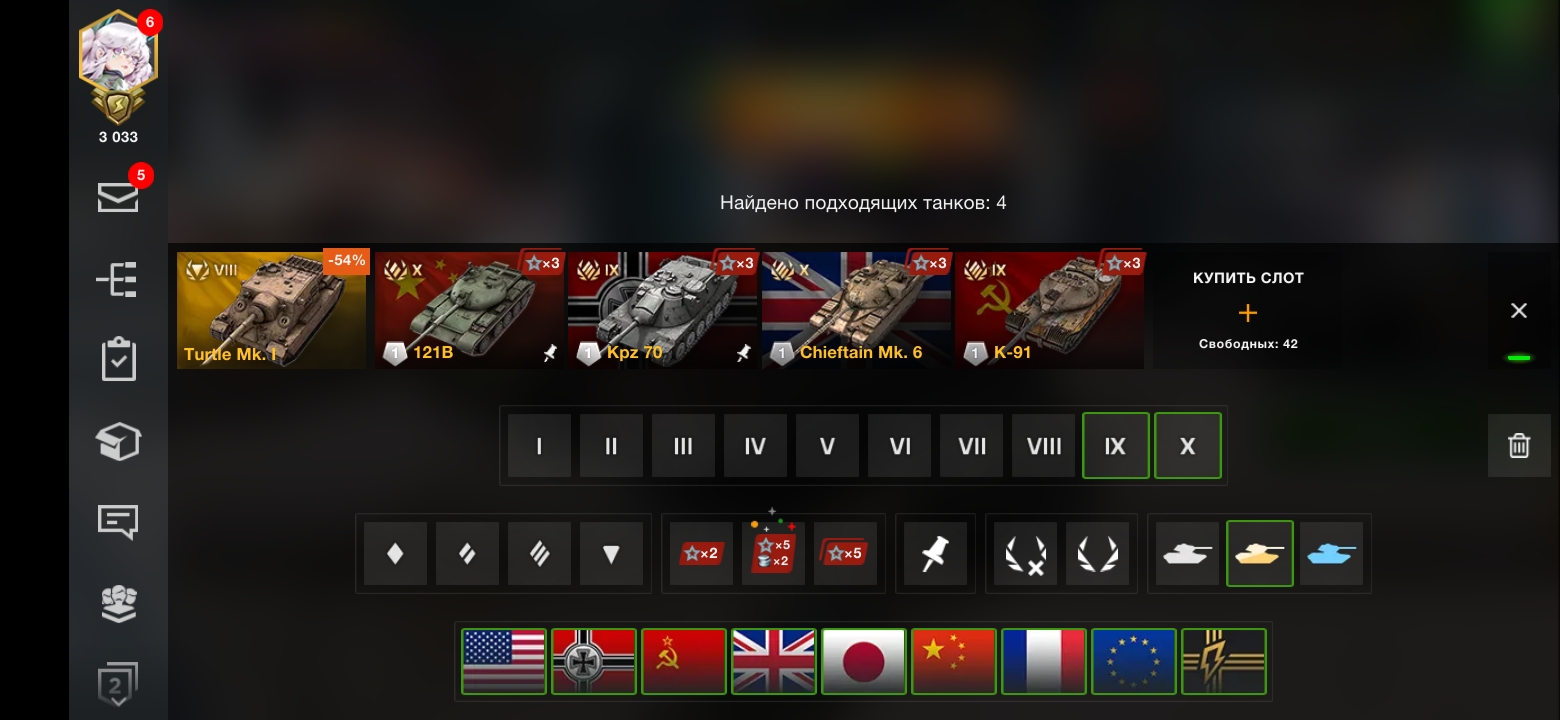Open the missions clipboard icon

tap(118, 360)
